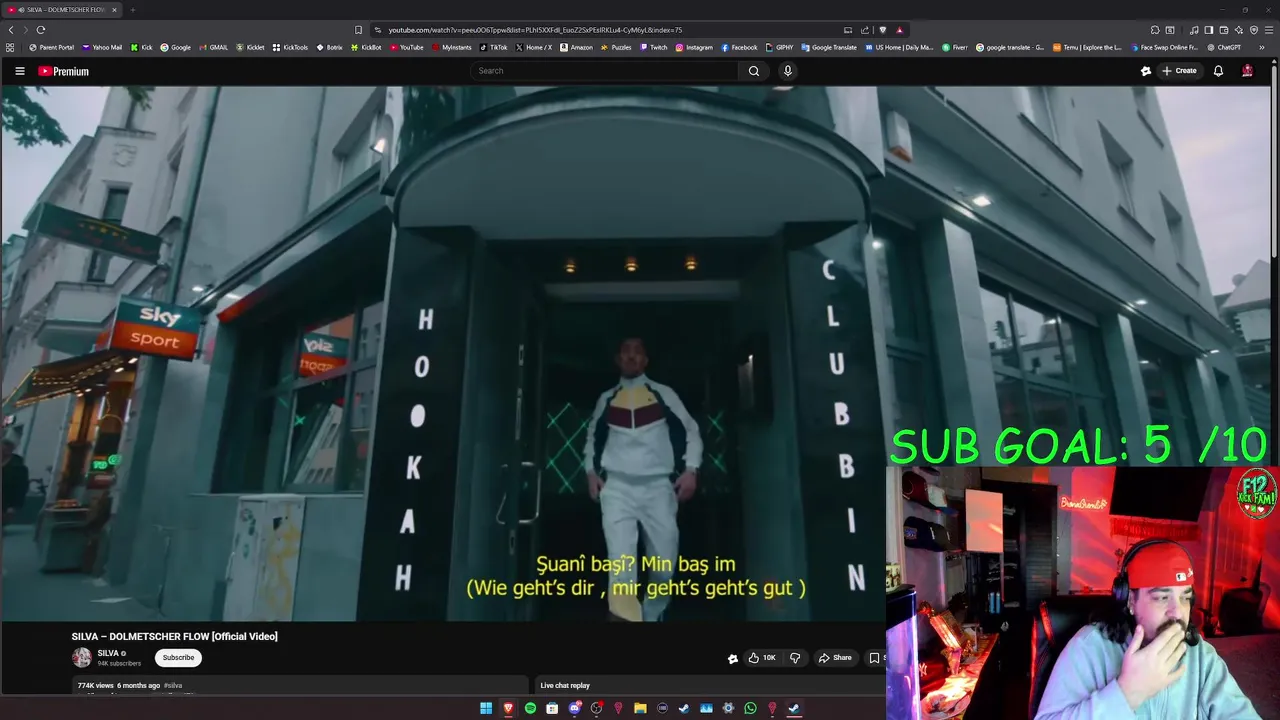1280x720 pixels.
Task: Open Twitch bookmark
Action: tap(653, 47)
